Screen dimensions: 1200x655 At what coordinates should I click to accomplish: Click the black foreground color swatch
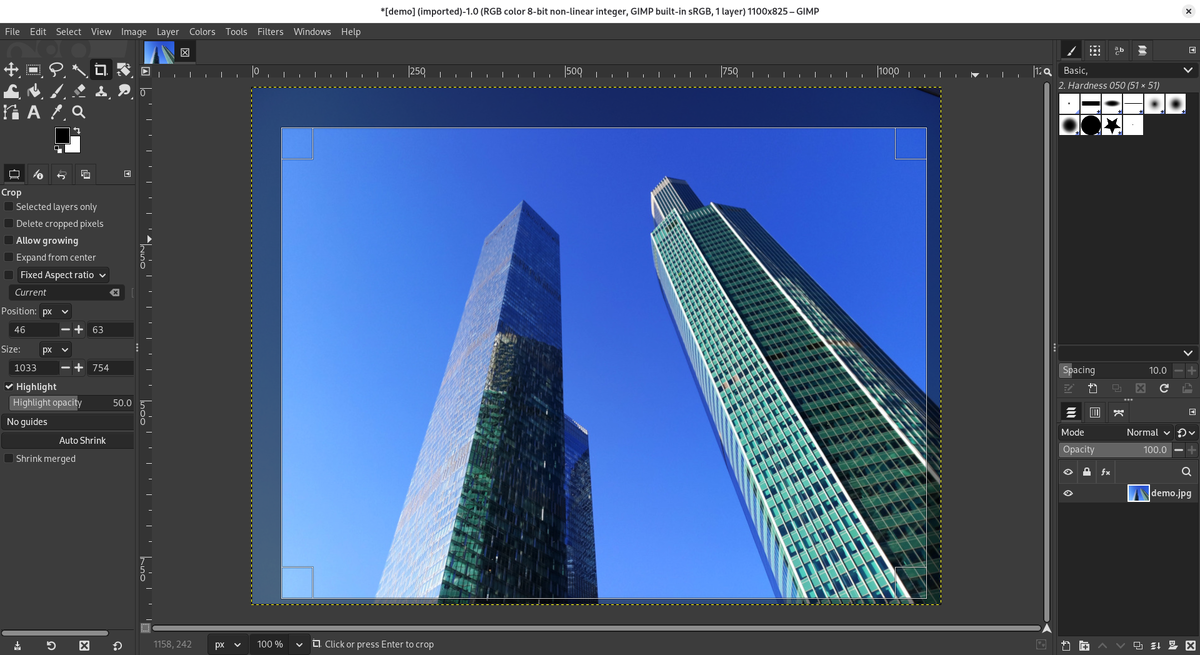(61, 136)
